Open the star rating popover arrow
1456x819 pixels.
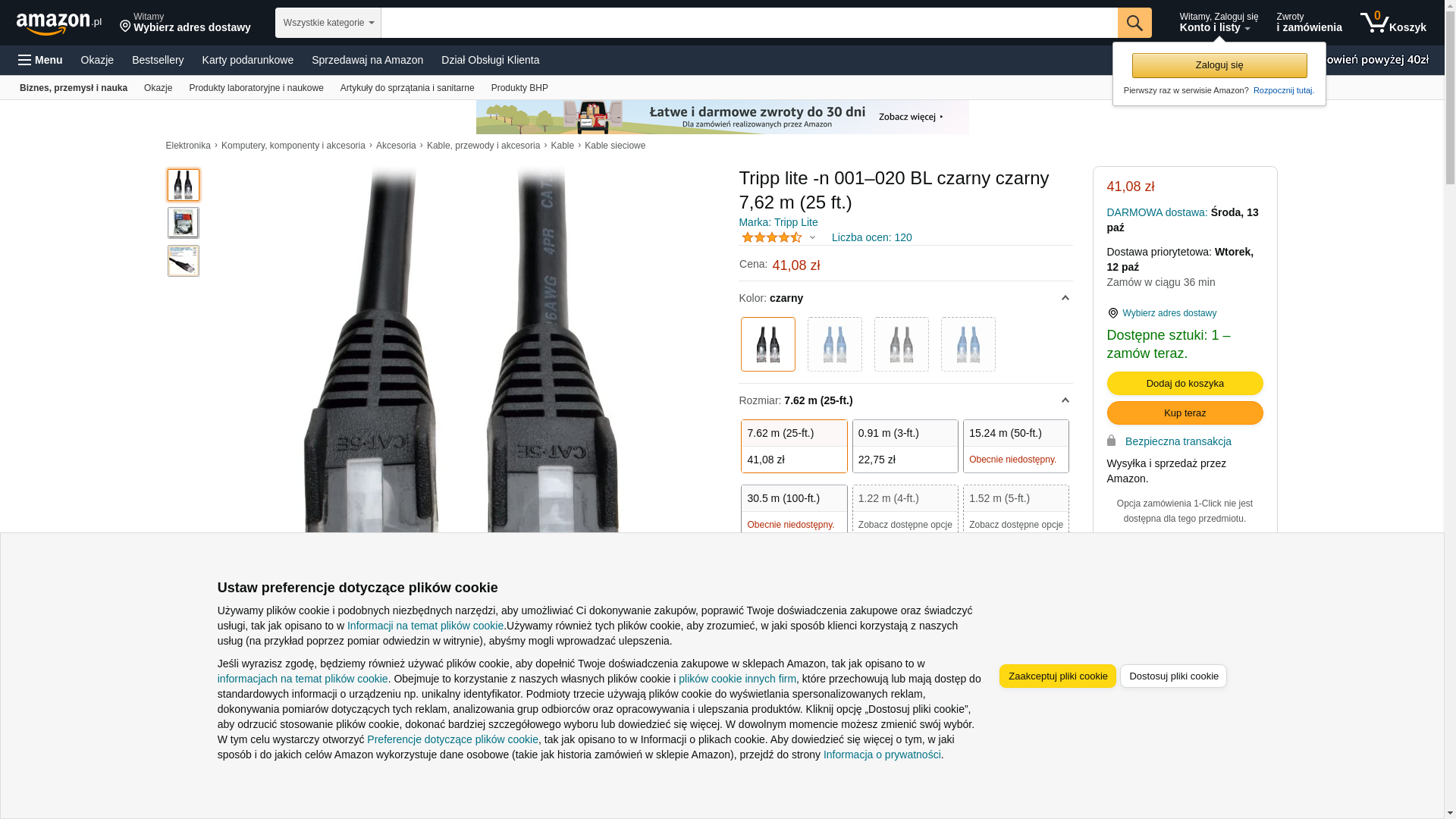(x=812, y=237)
